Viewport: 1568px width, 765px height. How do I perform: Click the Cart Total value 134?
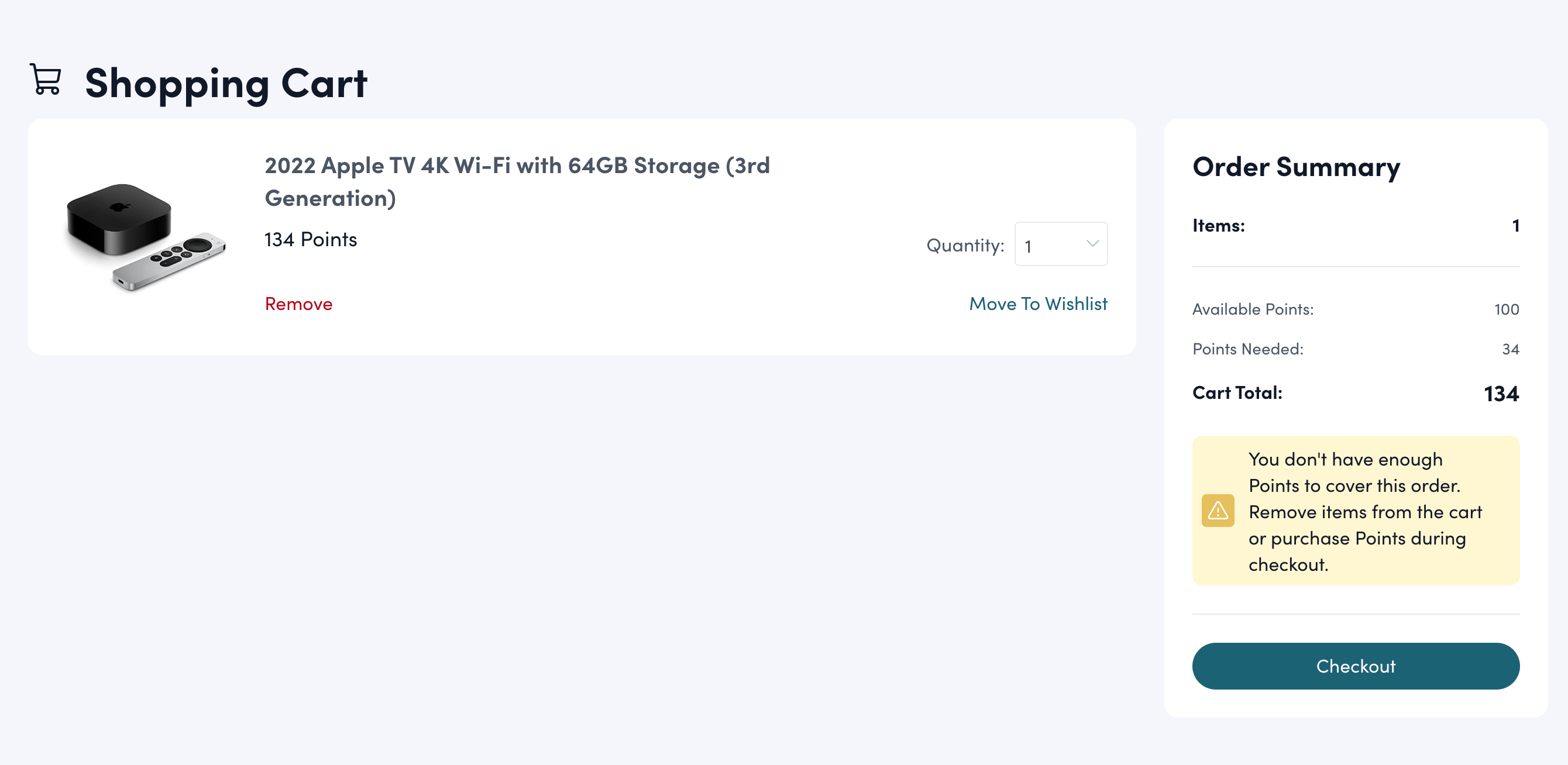tap(1501, 393)
